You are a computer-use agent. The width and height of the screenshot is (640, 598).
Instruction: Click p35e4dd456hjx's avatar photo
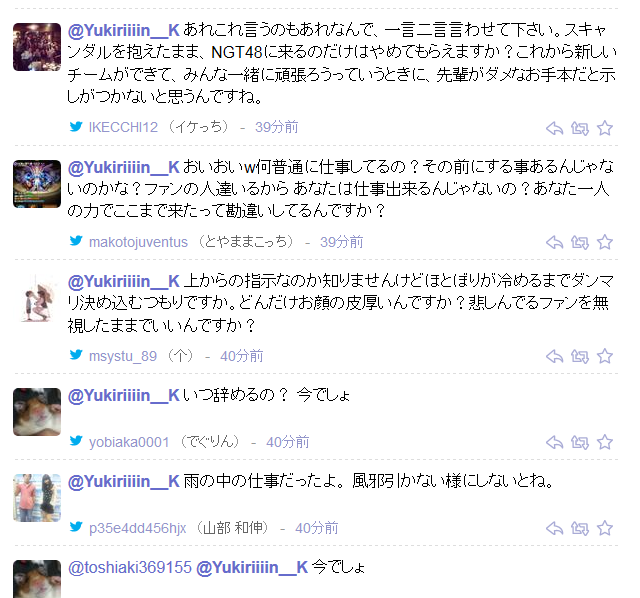coord(37,498)
